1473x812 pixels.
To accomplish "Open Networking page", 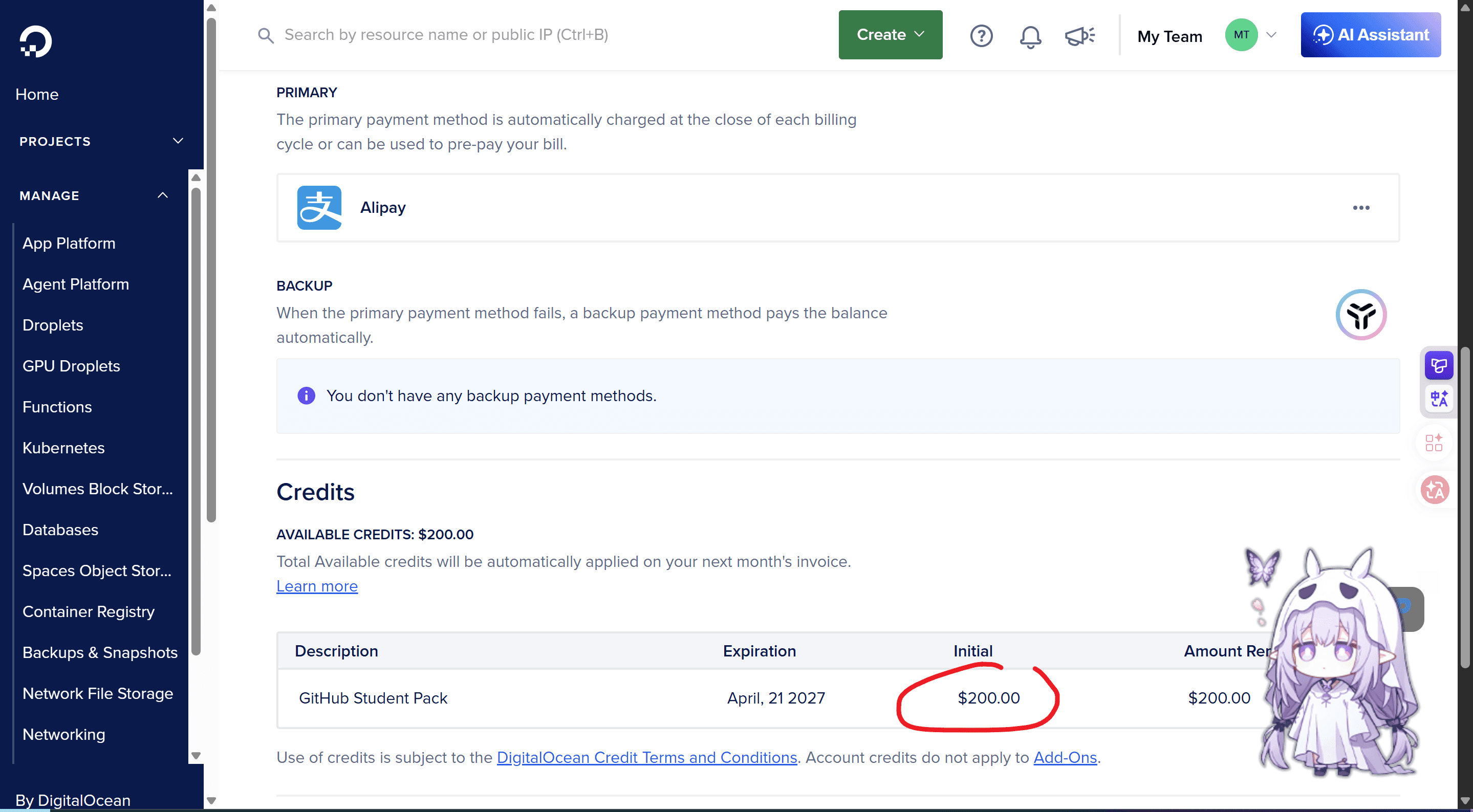I will click(64, 734).
